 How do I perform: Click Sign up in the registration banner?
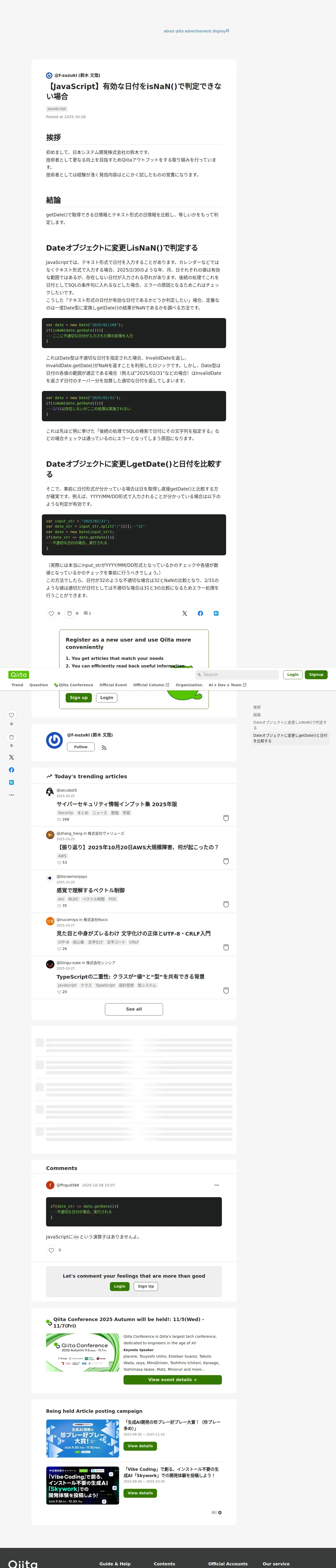[x=79, y=697]
